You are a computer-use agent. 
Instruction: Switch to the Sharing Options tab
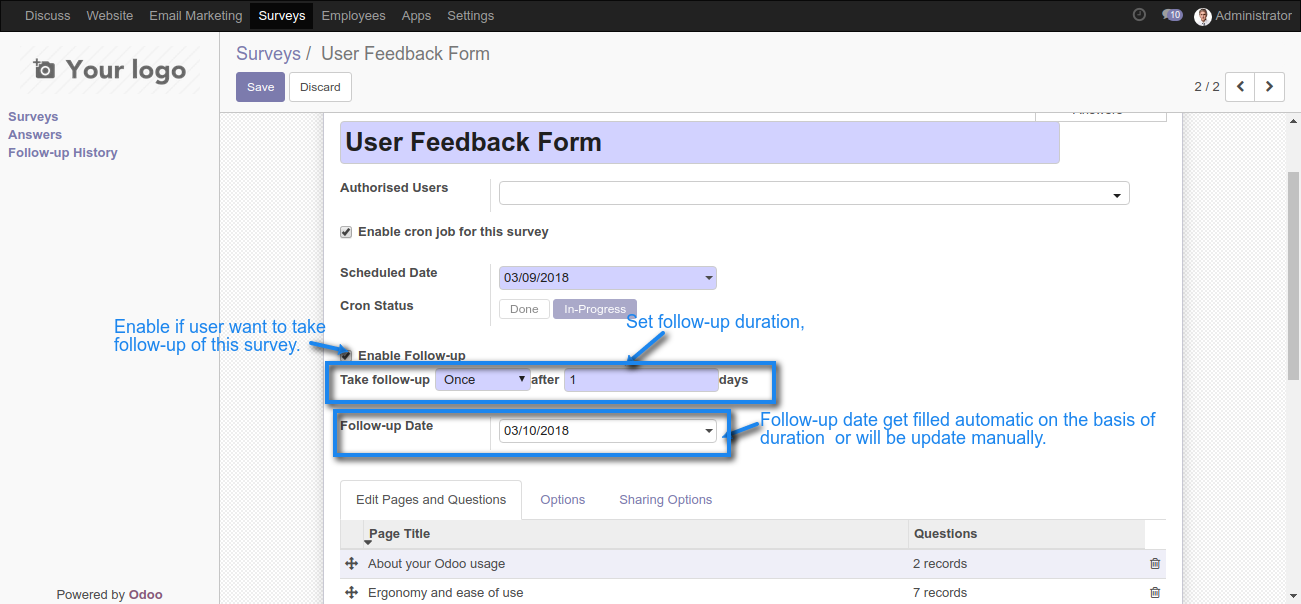[666, 500]
